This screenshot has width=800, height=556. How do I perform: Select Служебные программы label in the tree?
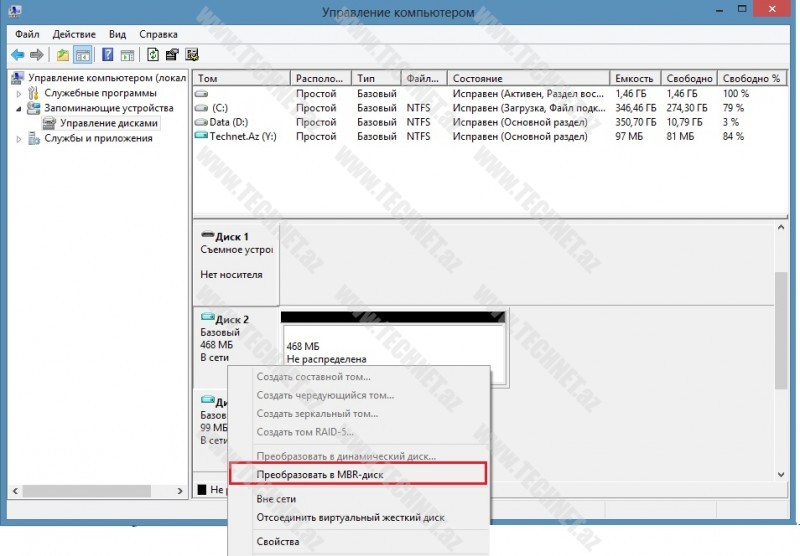(x=100, y=93)
